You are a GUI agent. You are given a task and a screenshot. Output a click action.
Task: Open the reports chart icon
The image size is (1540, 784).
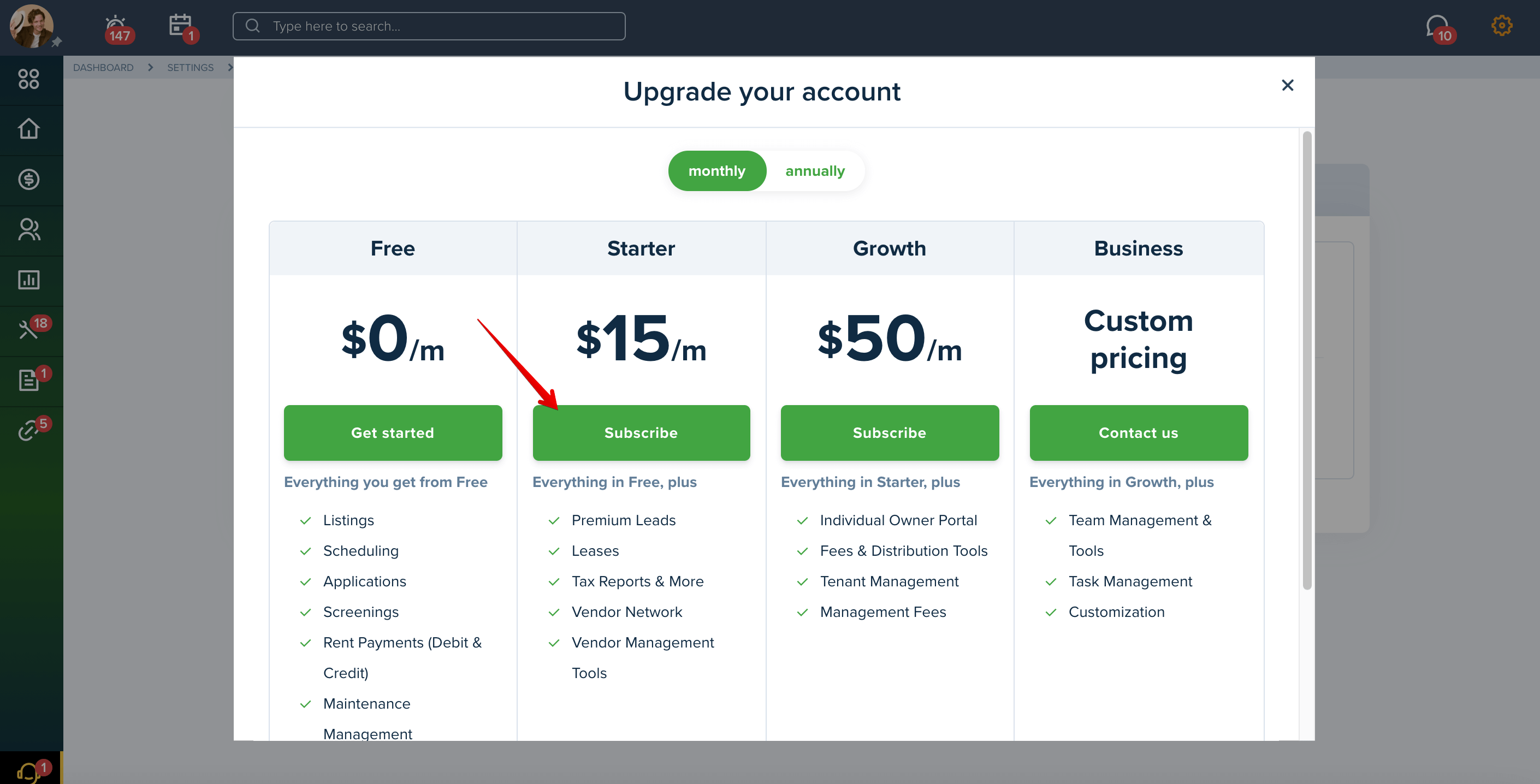(x=29, y=280)
